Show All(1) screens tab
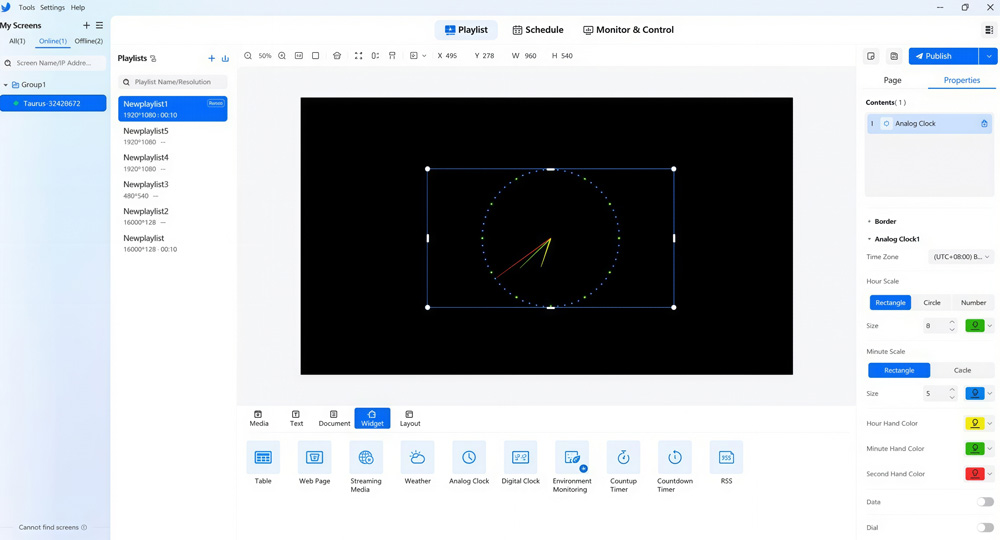The image size is (1000, 540). (x=17, y=41)
